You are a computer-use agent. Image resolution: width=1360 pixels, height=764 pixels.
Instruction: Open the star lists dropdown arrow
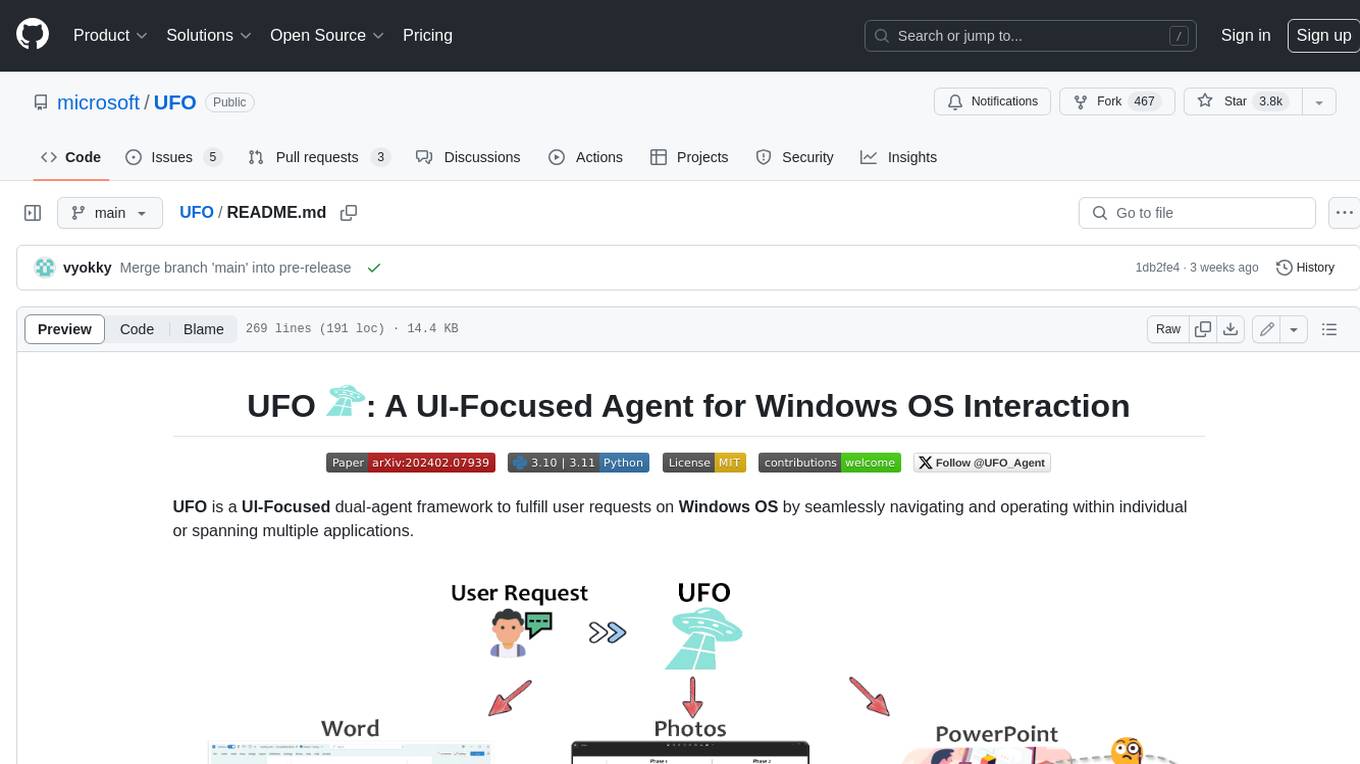coord(1319,102)
